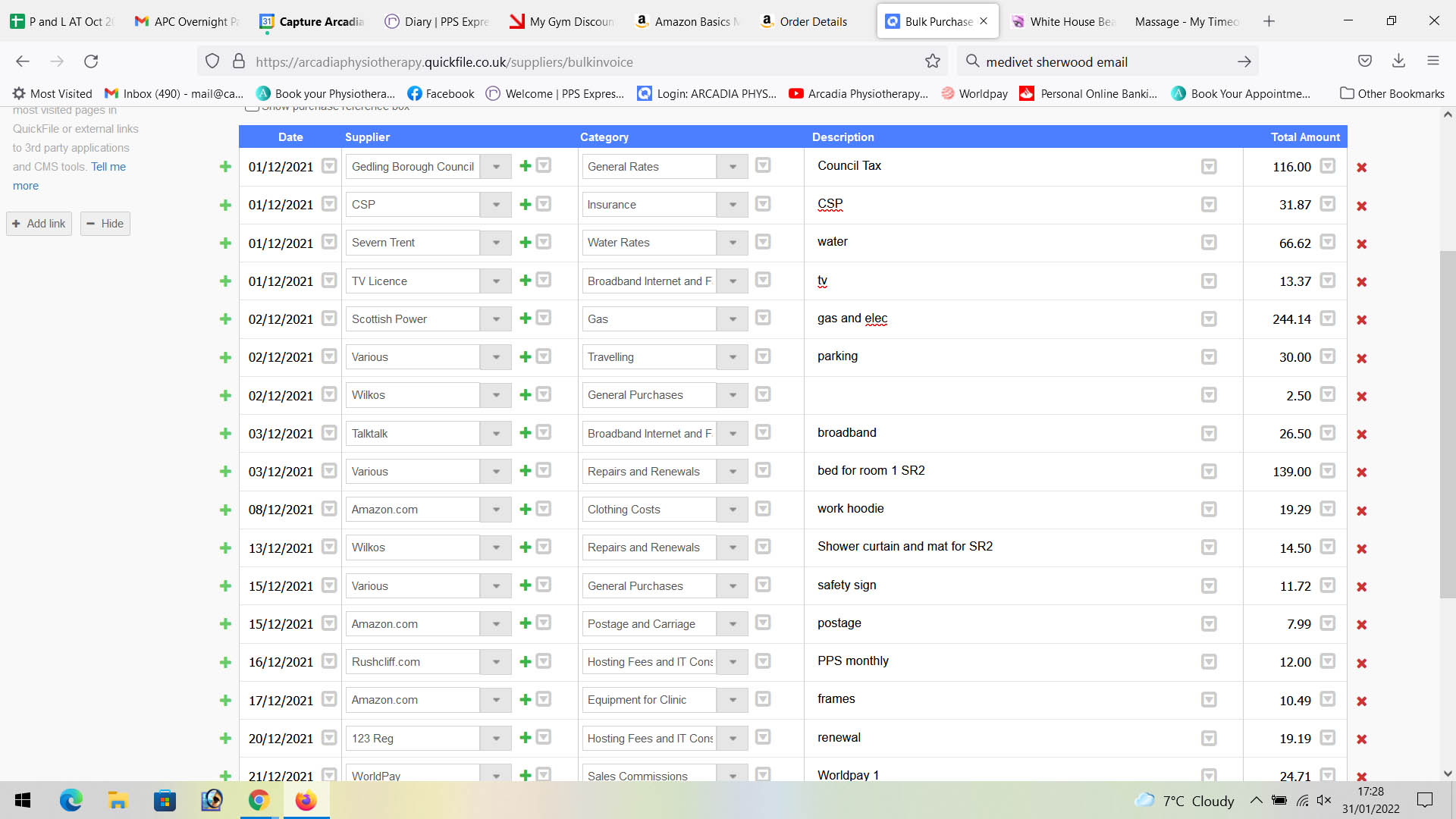Delete the Council Tax row with red X
This screenshot has width=1456, height=819.
coord(1362,168)
